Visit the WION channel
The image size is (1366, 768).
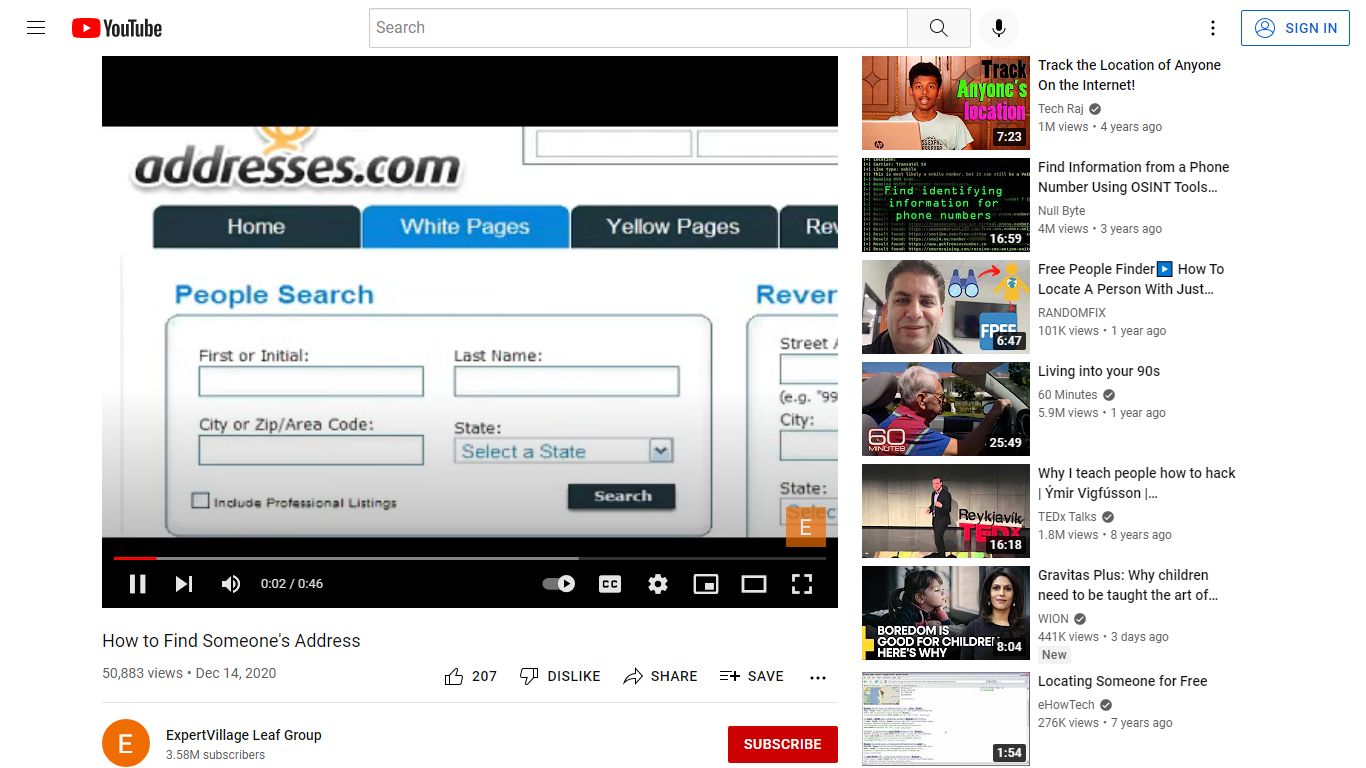(1053, 619)
